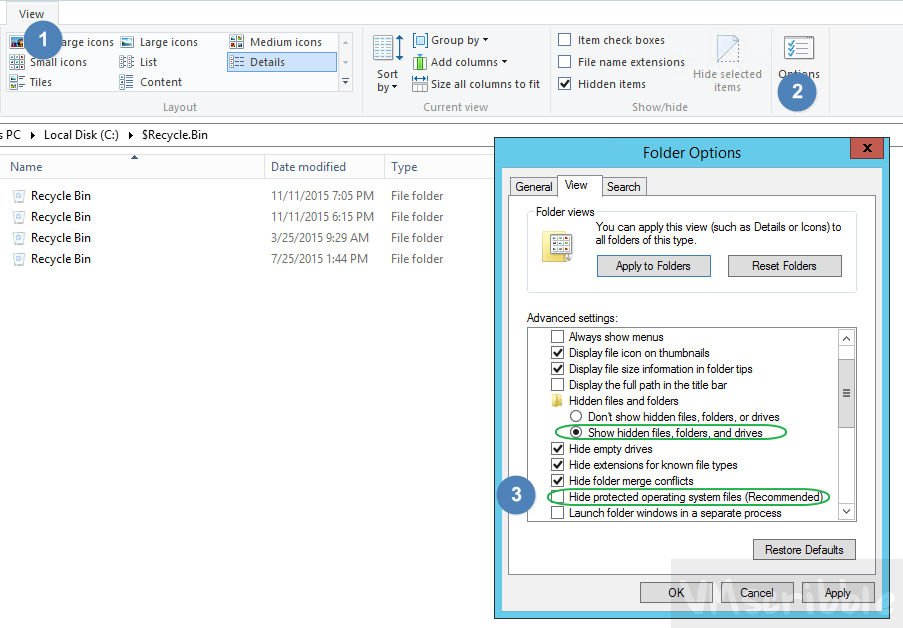The height and width of the screenshot is (628, 903).
Task: Check Display the full path in title bar
Action: [557, 384]
